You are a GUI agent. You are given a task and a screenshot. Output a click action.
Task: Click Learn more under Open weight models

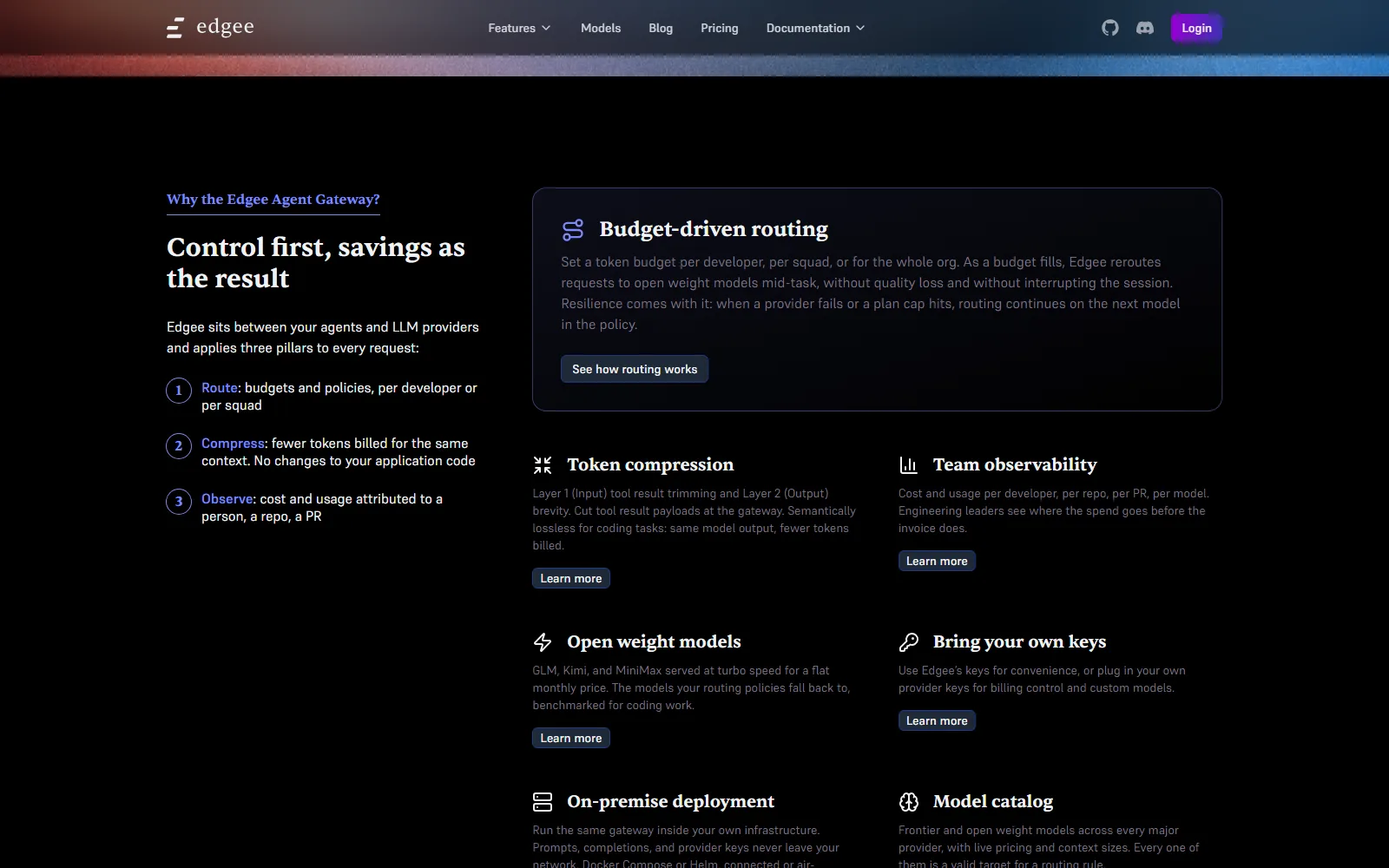tap(571, 738)
